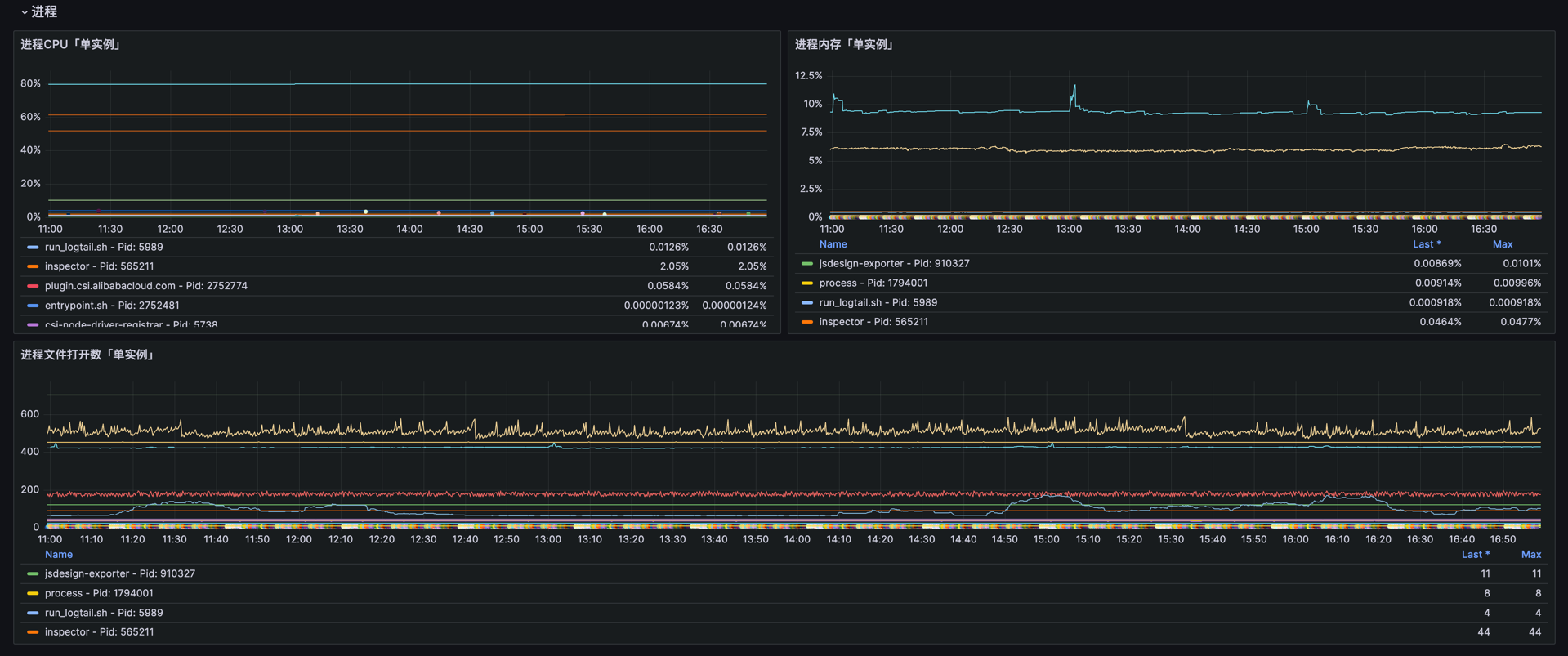Click orange inspector swatch in memory legend
The image size is (1568, 656).
click(x=807, y=322)
